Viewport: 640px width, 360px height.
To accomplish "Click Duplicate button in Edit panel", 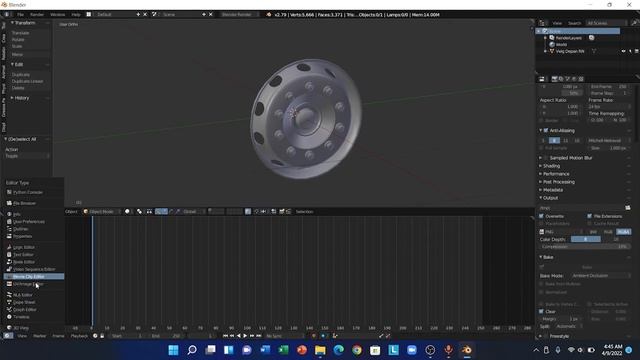I will pos(29,75).
